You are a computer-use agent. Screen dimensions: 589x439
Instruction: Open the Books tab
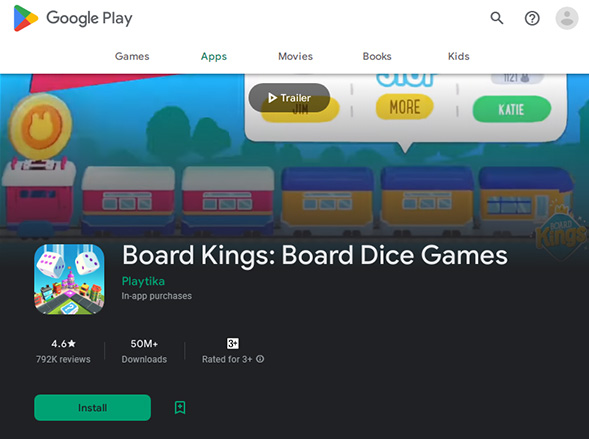(x=377, y=56)
